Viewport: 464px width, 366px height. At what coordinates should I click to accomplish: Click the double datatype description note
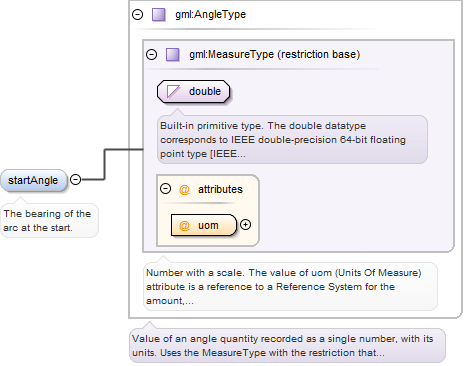coord(292,139)
